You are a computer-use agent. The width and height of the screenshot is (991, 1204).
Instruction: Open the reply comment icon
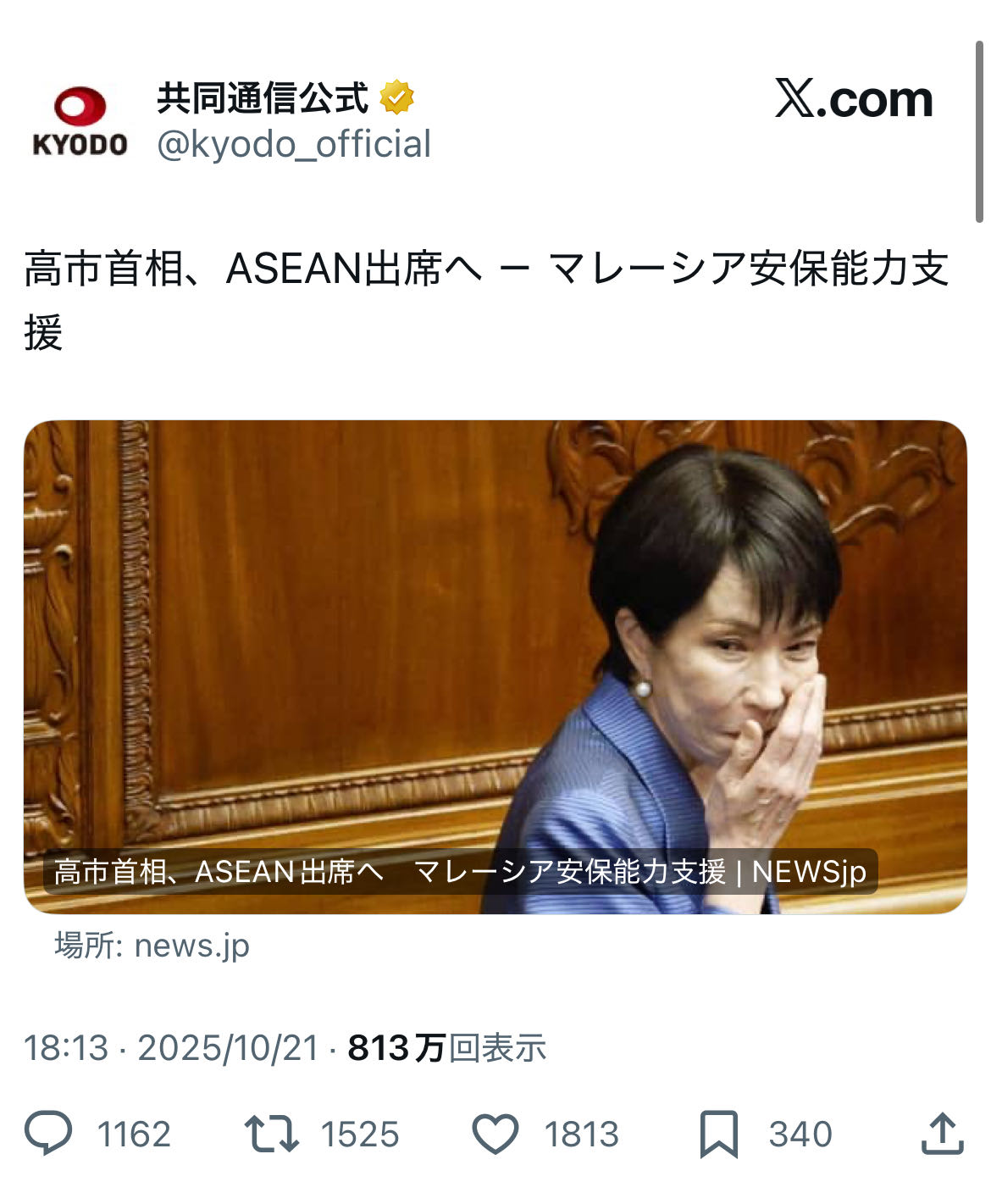(48, 1134)
